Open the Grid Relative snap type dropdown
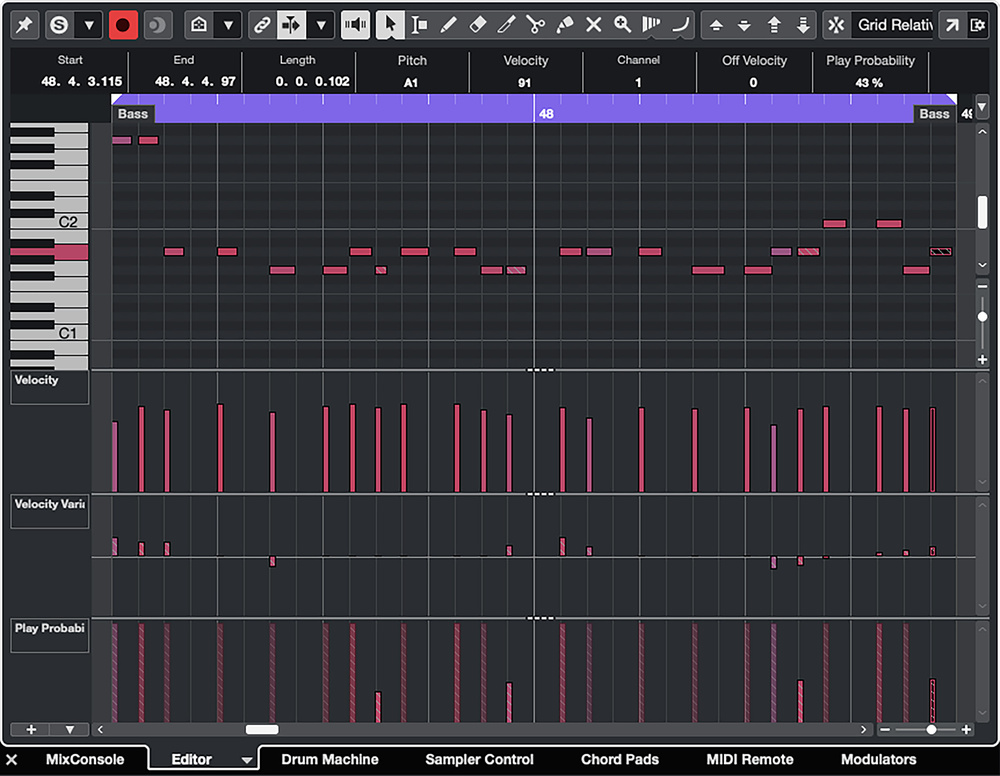This screenshot has width=1000, height=776. click(893, 24)
